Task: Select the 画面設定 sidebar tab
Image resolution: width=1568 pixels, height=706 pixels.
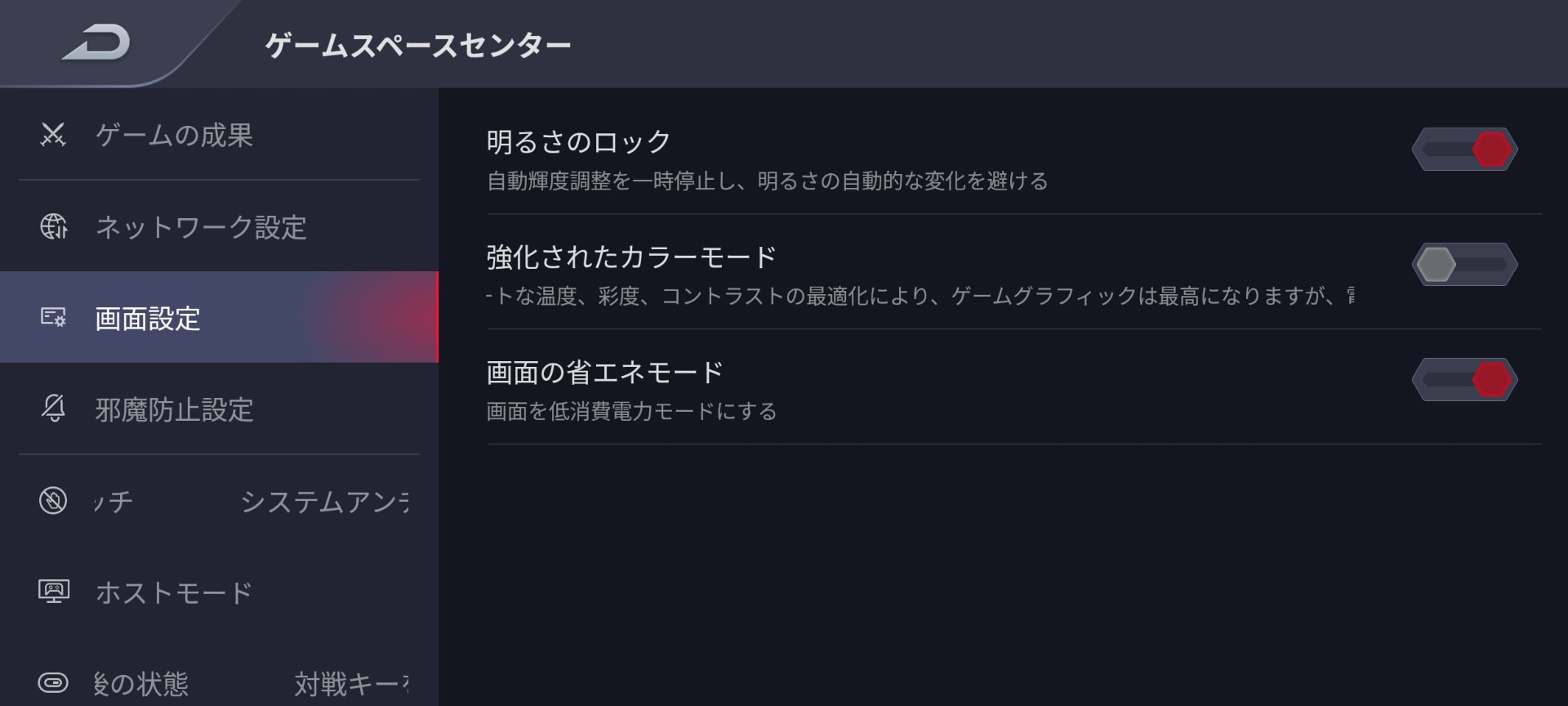Action: pos(148,319)
